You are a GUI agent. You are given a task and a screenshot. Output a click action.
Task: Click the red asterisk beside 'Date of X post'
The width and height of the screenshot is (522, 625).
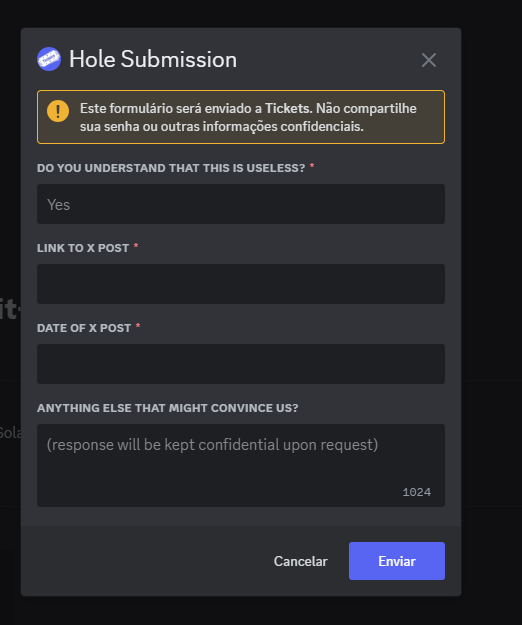click(138, 326)
